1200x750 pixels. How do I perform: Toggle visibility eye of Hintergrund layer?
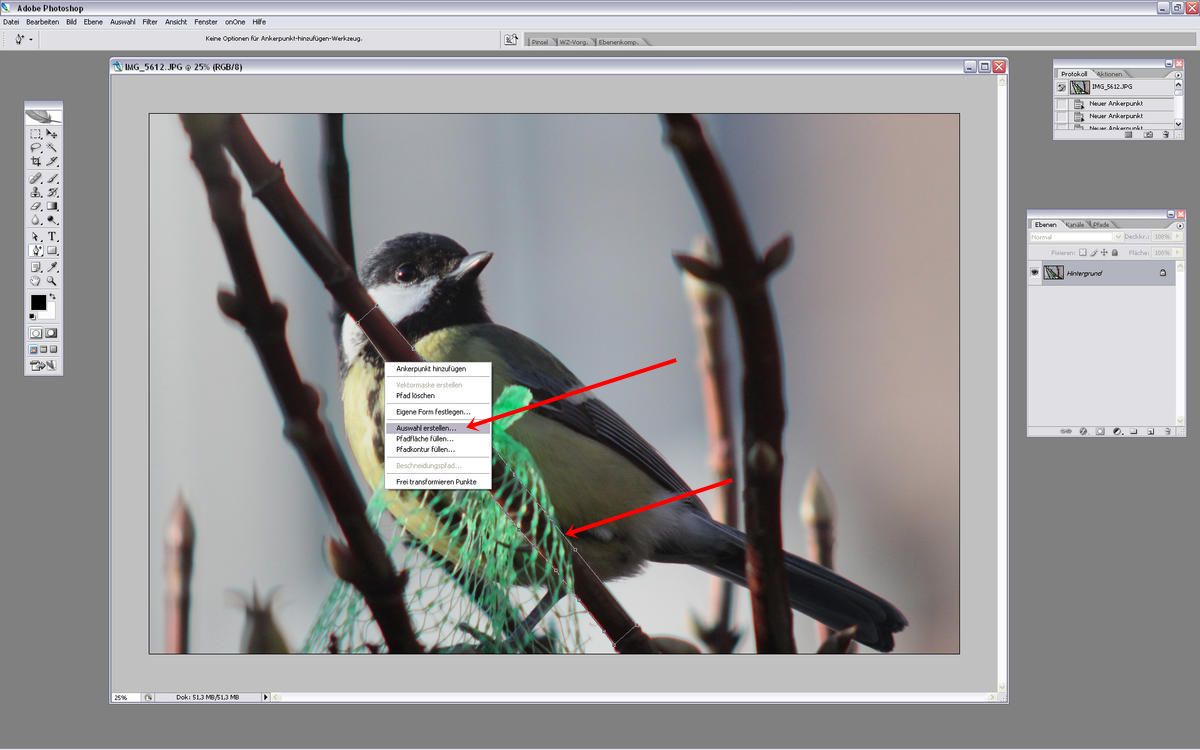pyautogui.click(x=1035, y=272)
